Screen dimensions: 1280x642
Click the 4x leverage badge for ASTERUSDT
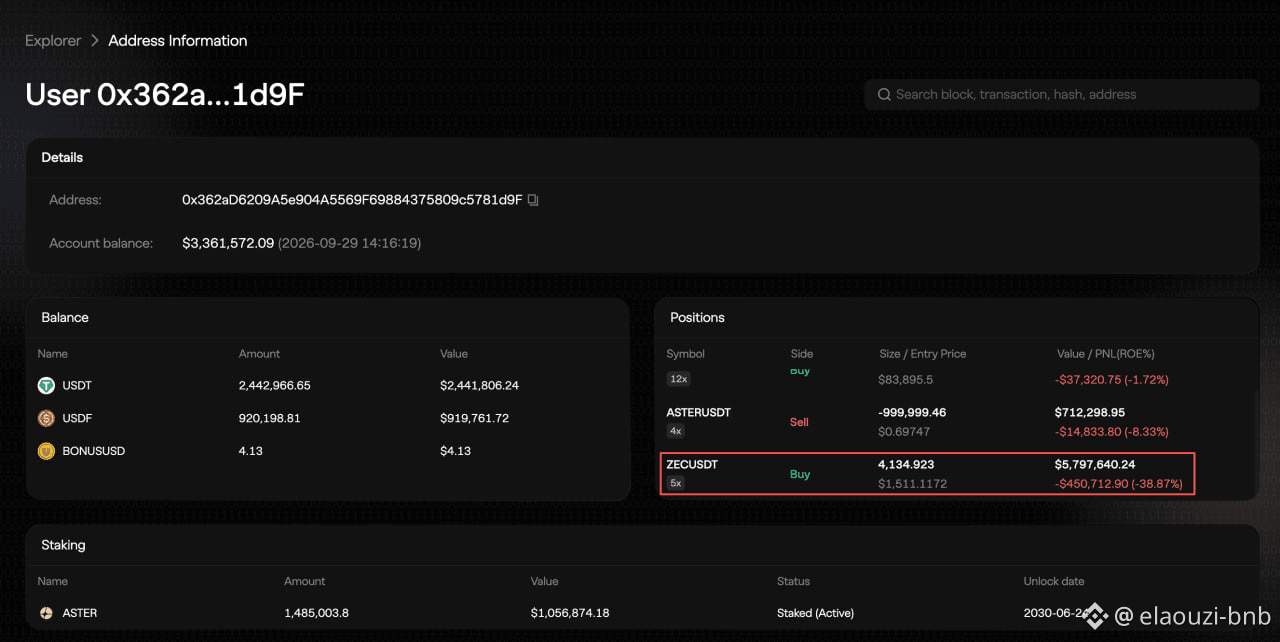tap(676, 431)
